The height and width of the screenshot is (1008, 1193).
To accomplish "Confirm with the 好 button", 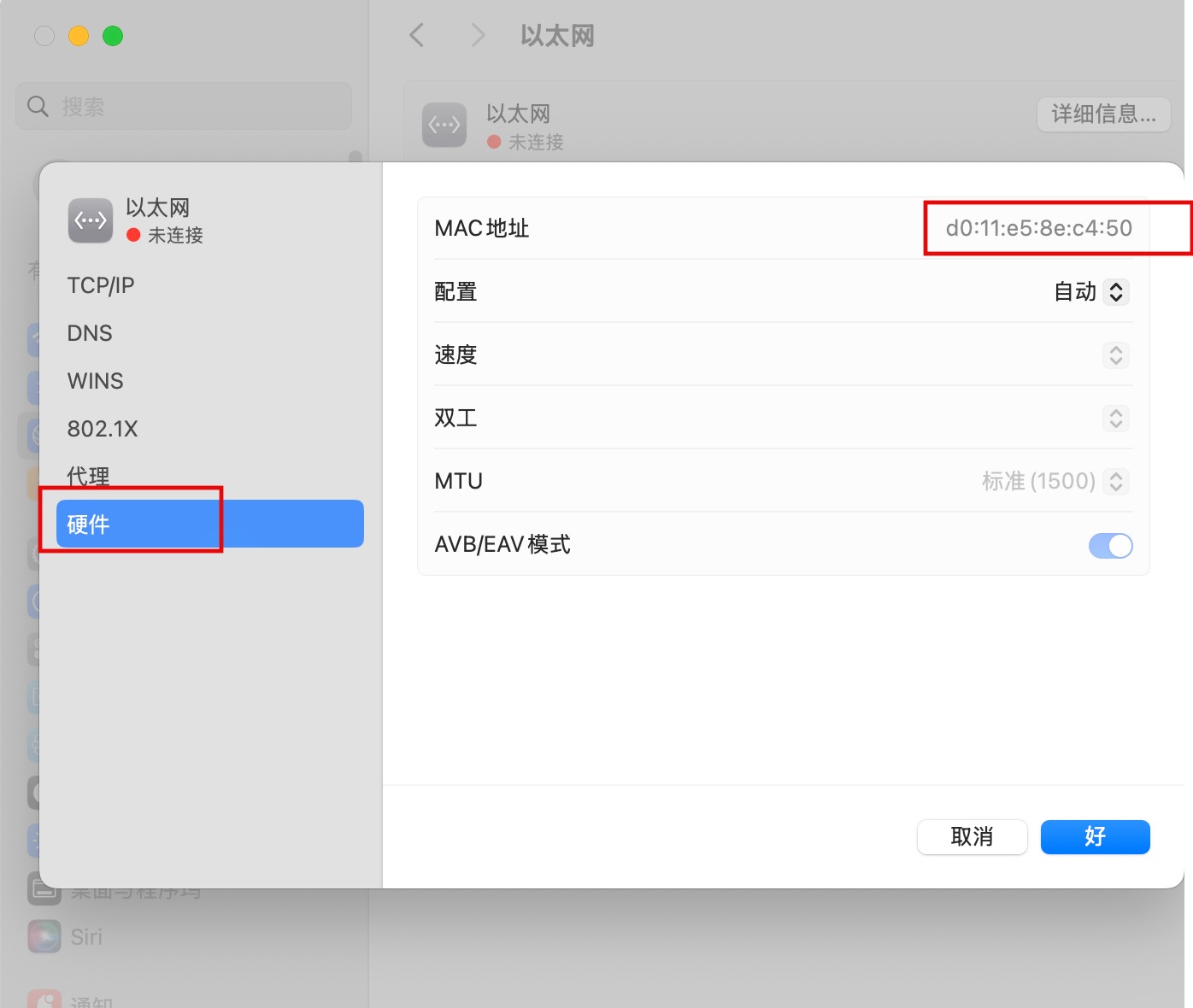I will [x=1095, y=837].
